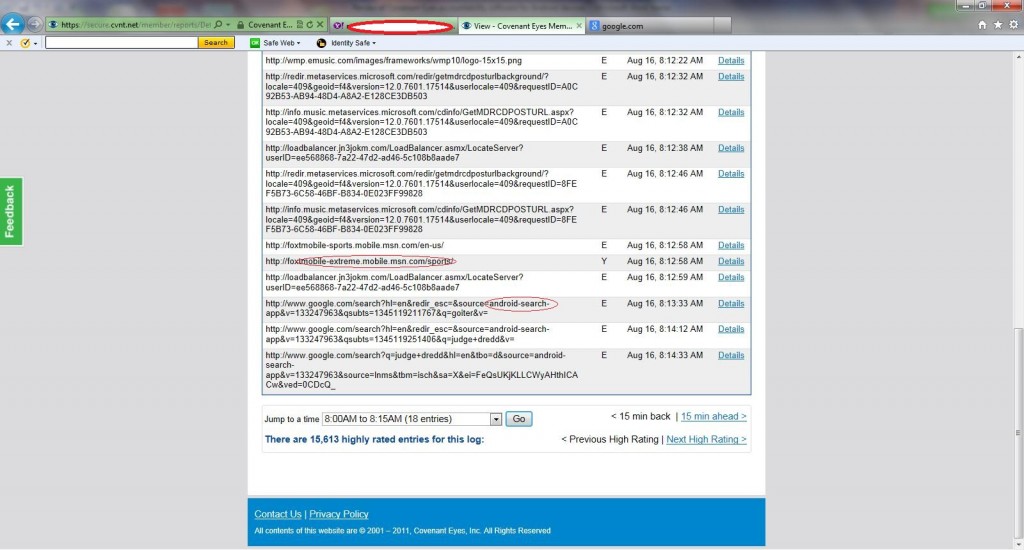
Task: Click the Norton toolbar search field
Action: click(x=121, y=42)
